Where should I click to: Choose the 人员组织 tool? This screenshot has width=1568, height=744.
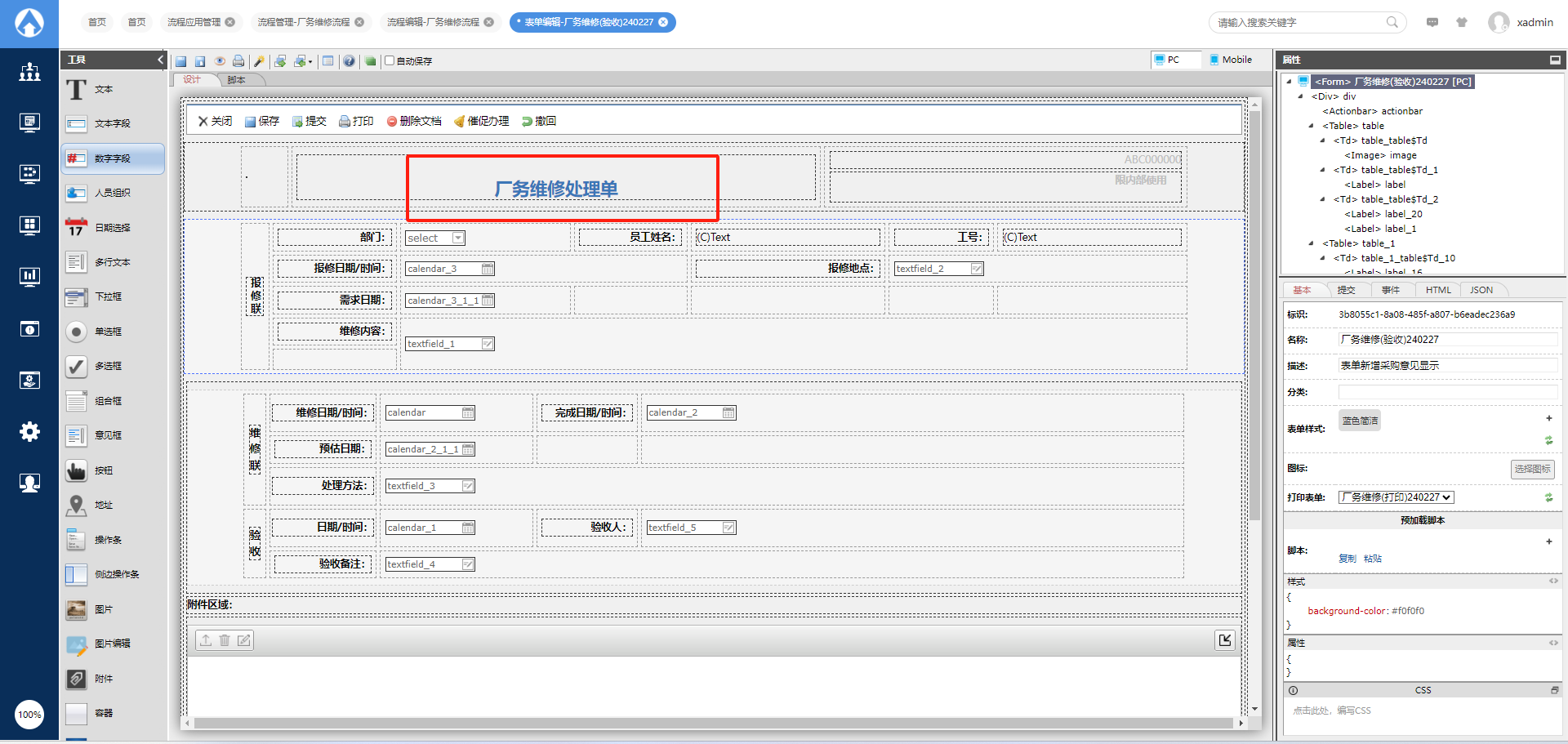click(x=113, y=194)
